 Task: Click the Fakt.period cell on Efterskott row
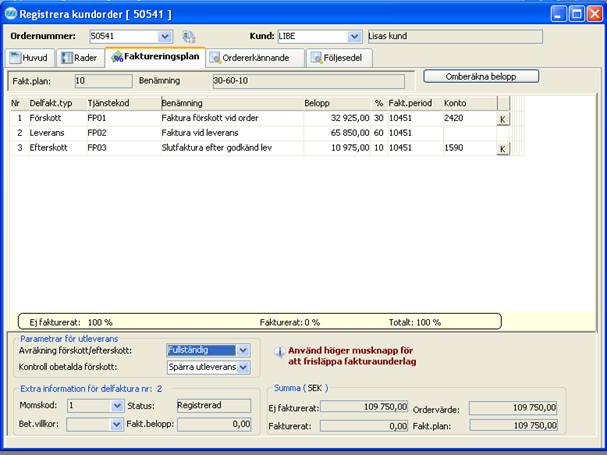tap(415, 148)
